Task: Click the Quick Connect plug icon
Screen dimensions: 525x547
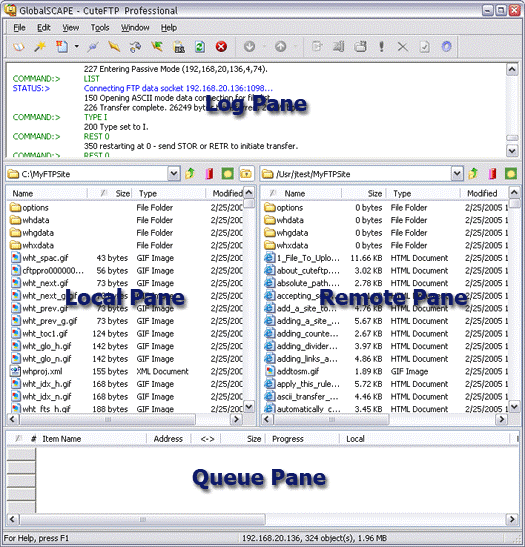Action: pos(93,46)
